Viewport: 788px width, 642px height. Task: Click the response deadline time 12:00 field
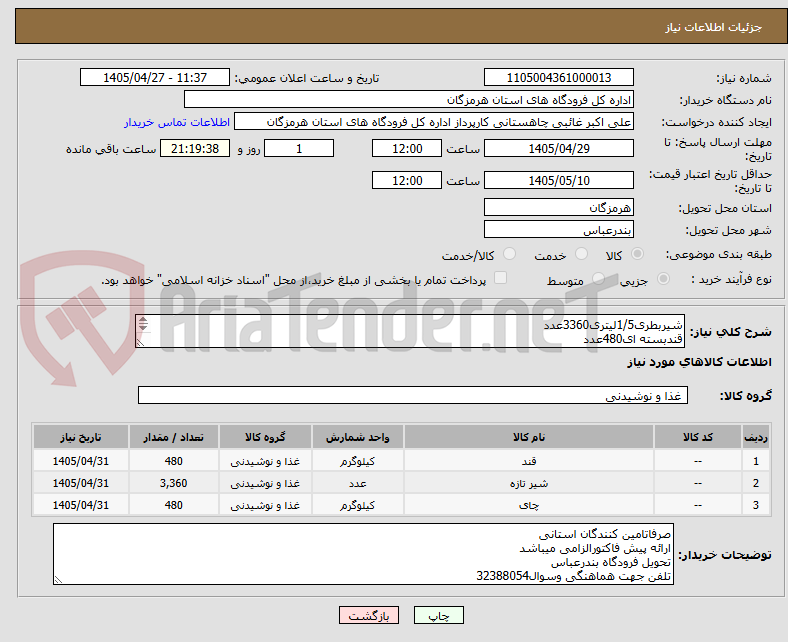click(407, 148)
